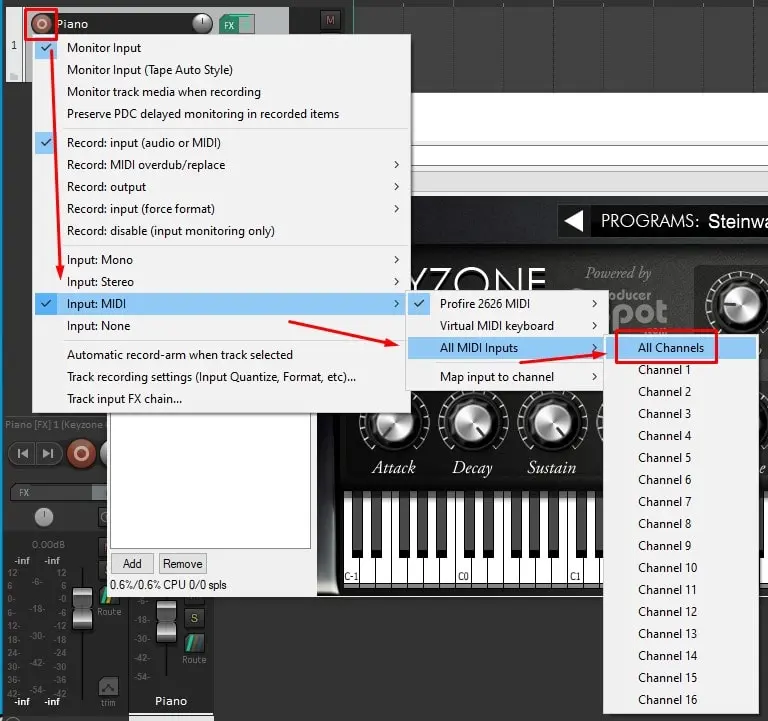This screenshot has width=768, height=721.
Task: Adjust the Attack knob
Action: [394, 424]
